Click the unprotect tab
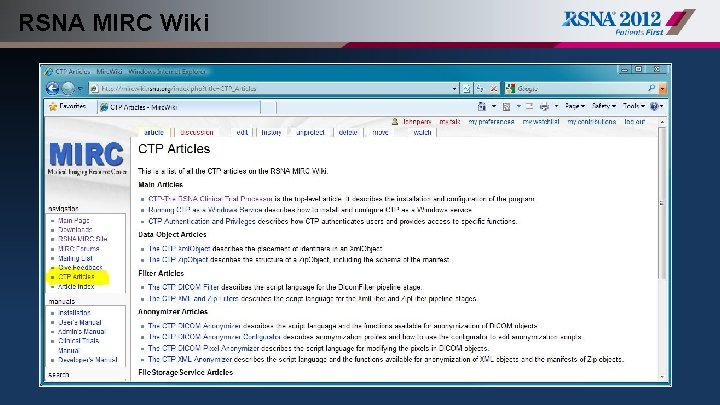The width and height of the screenshot is (720, 405). coord(310,132)
